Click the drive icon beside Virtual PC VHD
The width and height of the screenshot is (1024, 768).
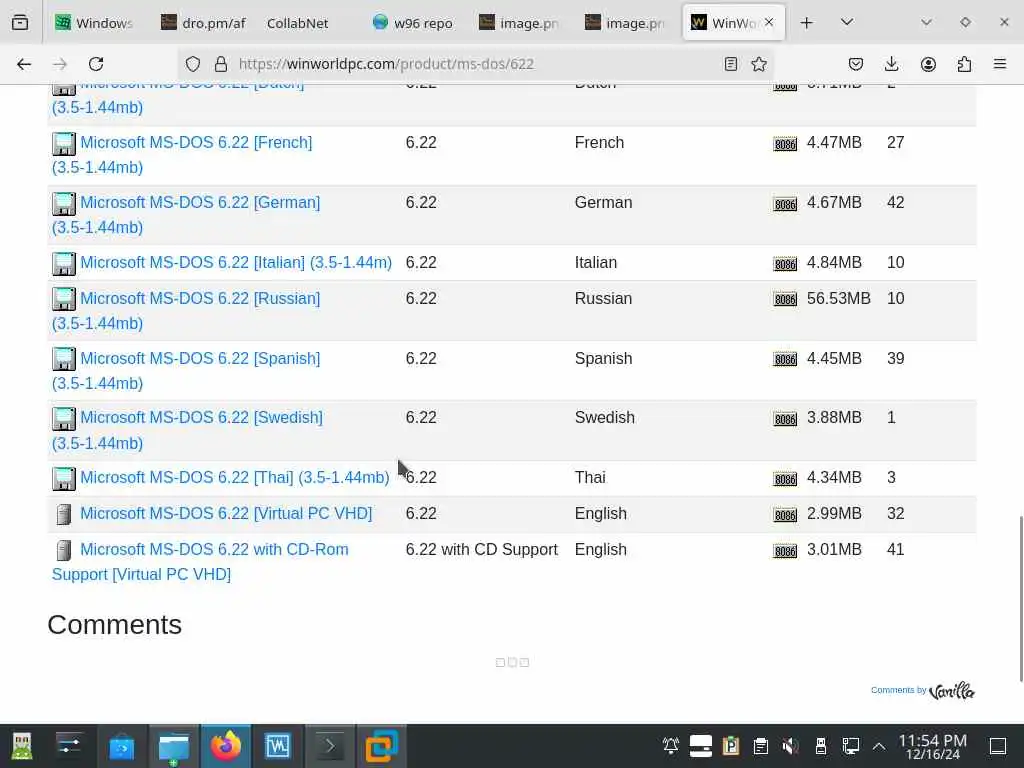[63, 515]
